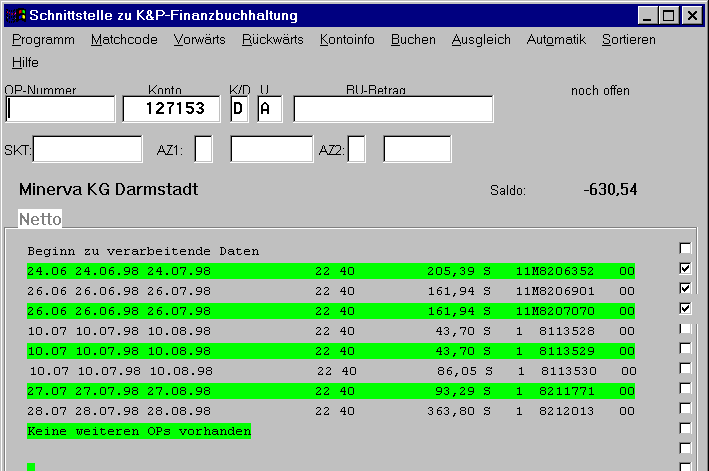Click the SKT input field
Viewport: 709px width, 471px height.
tap(88, 150)
